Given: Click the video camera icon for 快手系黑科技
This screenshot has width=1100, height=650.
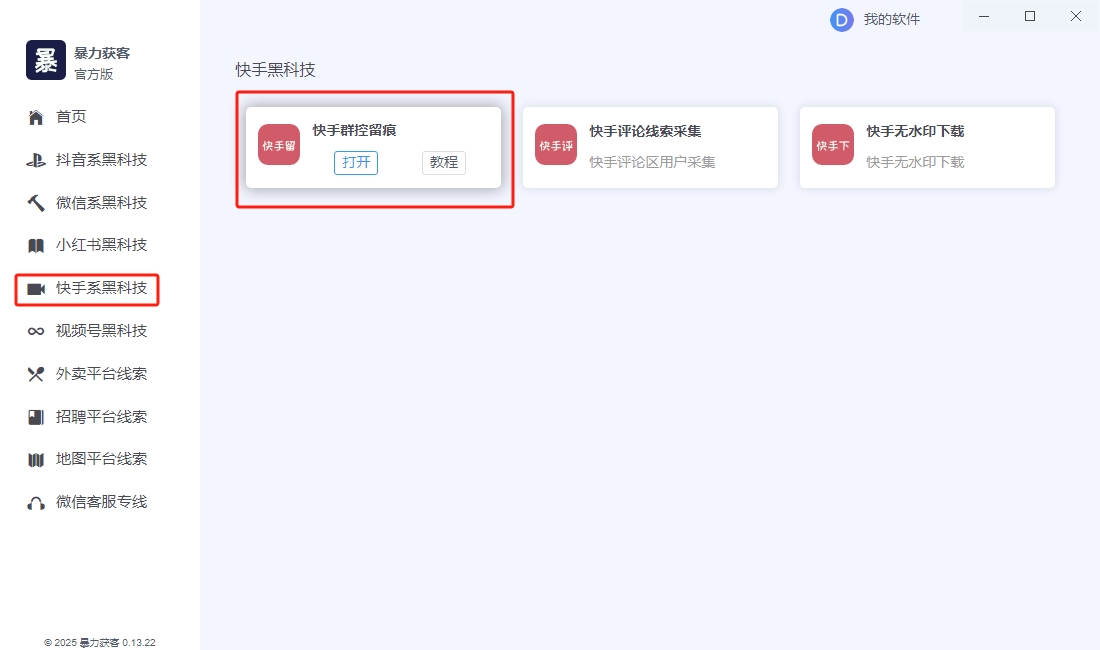Looking at the screenshot, I should [x=36, y=289].
